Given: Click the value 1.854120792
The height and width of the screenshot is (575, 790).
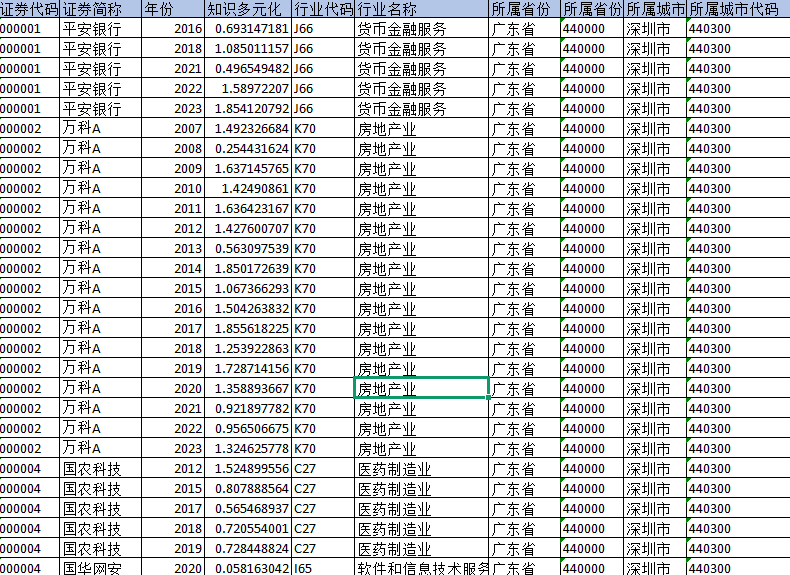Looking at the screenshot, I should (x=252, y=109).
